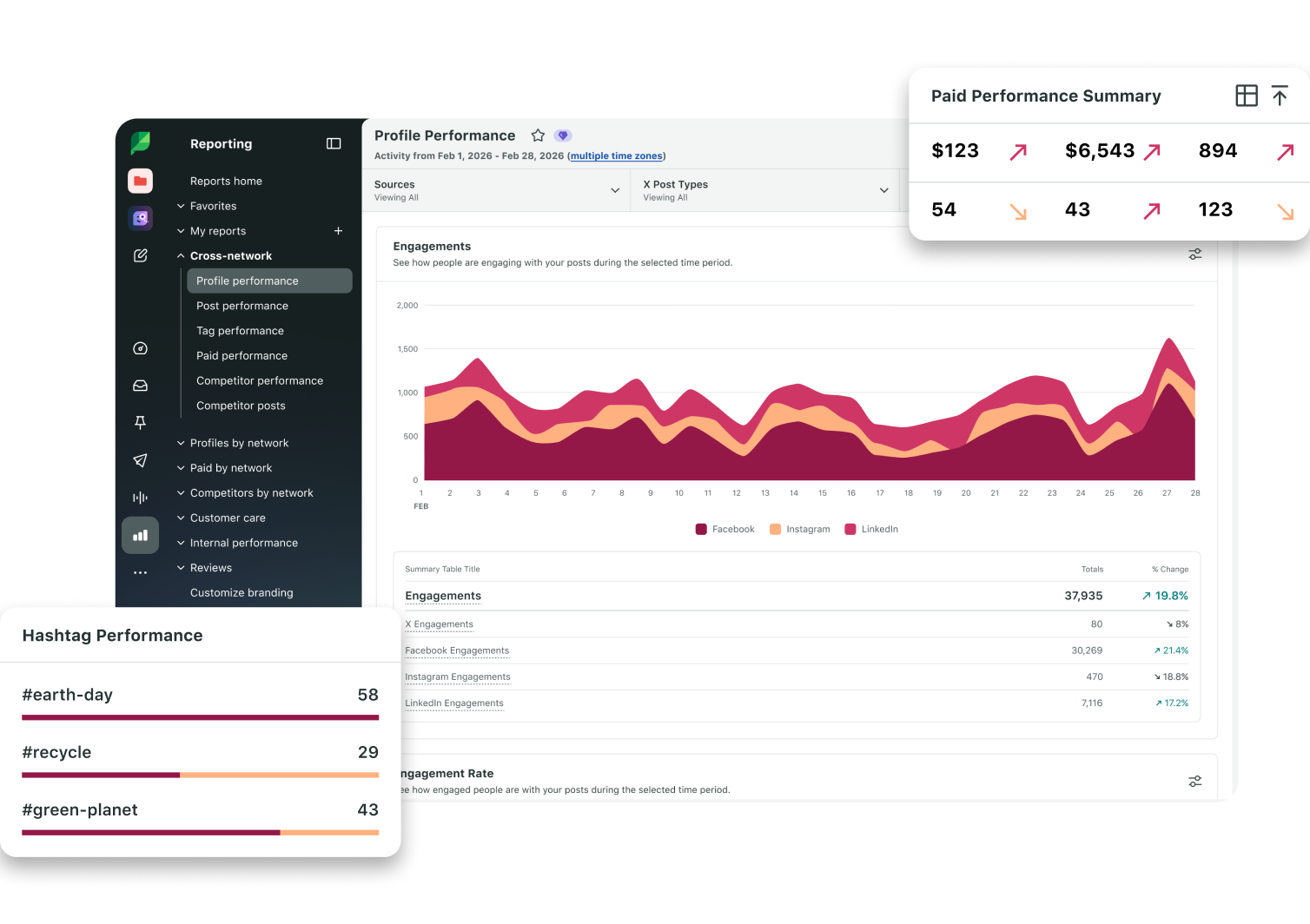Screen dimensions: 1310x924
Task: Select the Reports bar-chart icon
Action: [141, 536]
